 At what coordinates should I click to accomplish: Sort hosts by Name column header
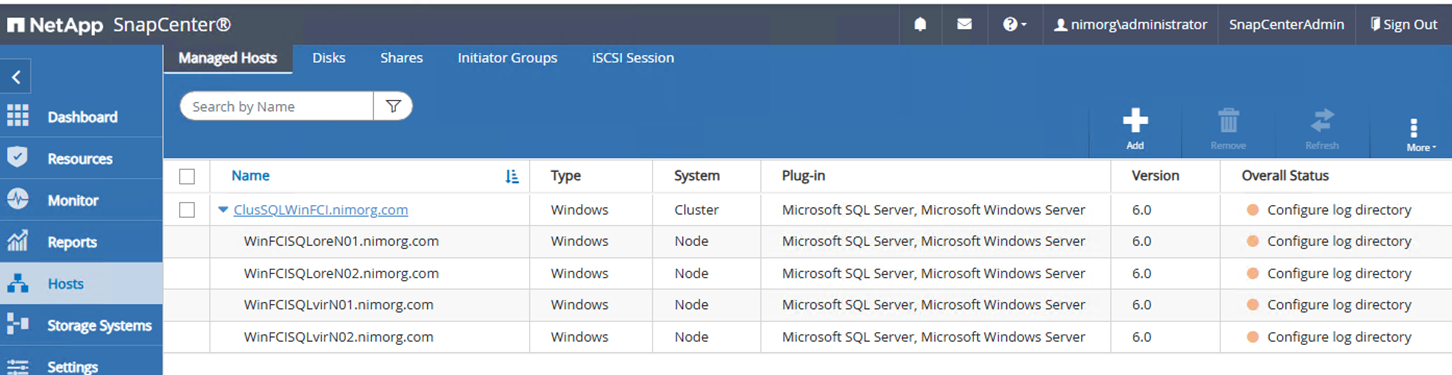point(250,175)
